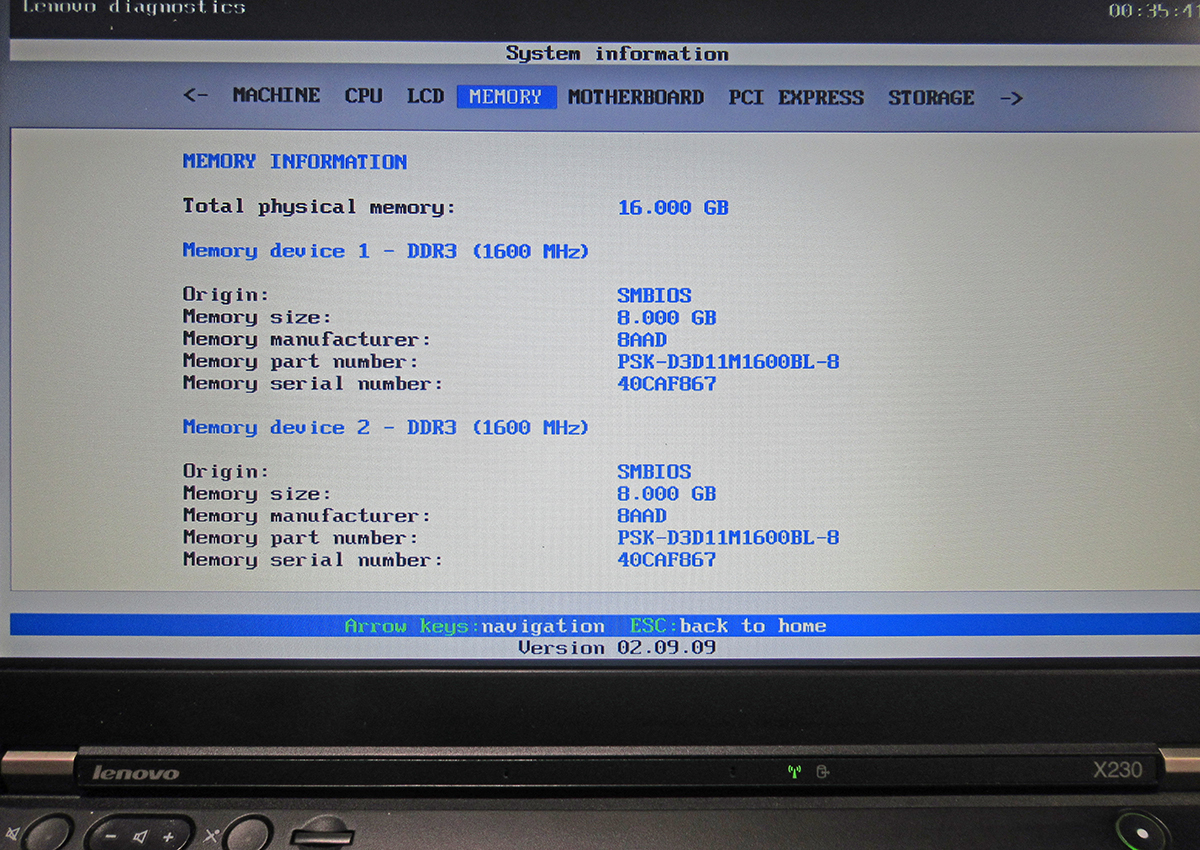Select 8.000 GB size for device 2

pos(667,493)
